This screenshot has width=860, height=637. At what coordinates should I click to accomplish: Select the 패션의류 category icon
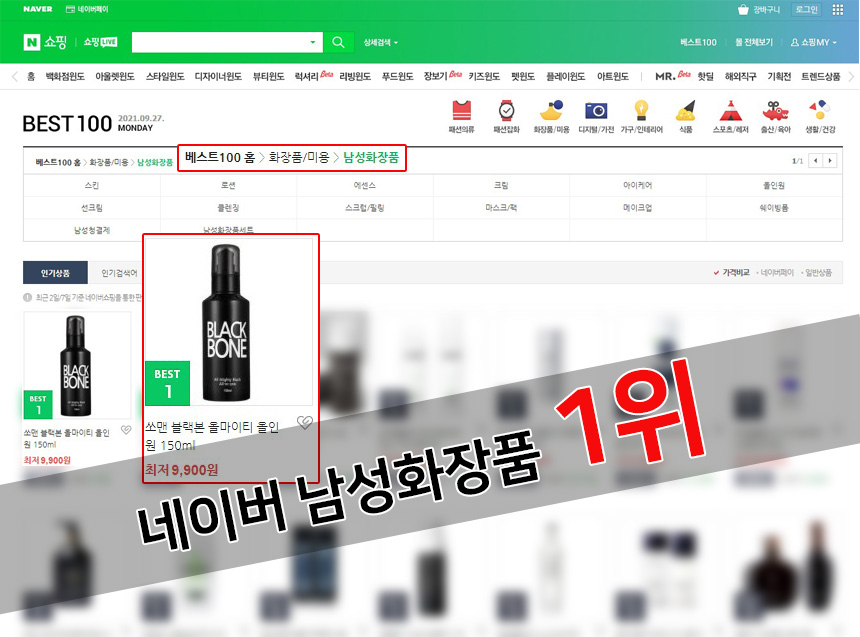pos(461,116)
